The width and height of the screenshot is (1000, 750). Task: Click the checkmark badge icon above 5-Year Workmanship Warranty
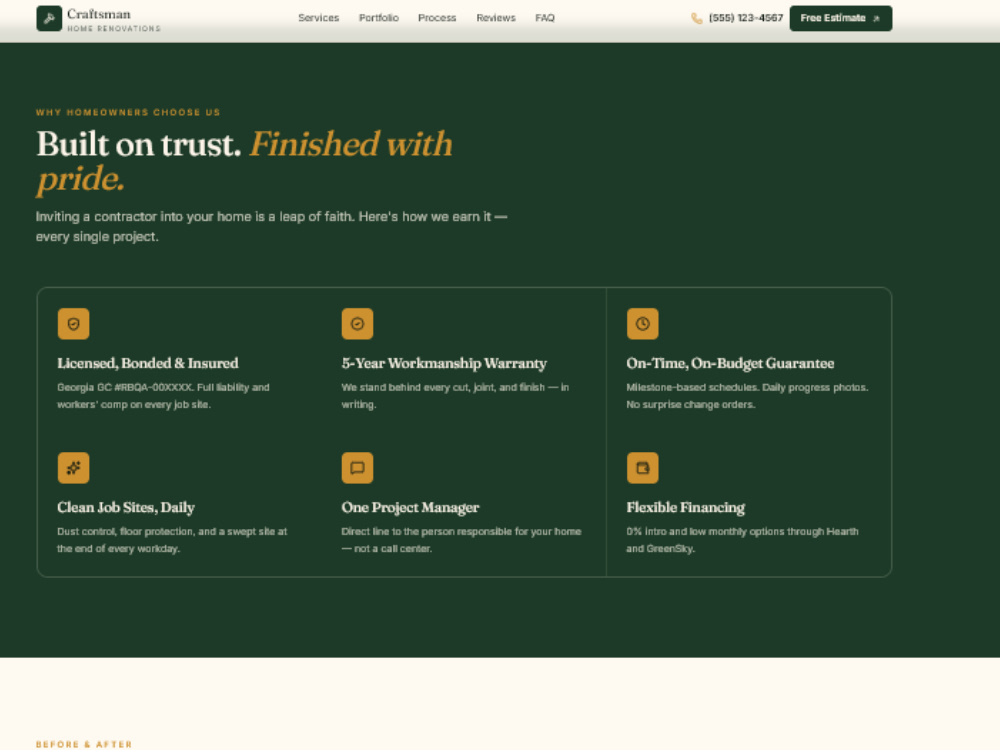(x=357, y=324)
